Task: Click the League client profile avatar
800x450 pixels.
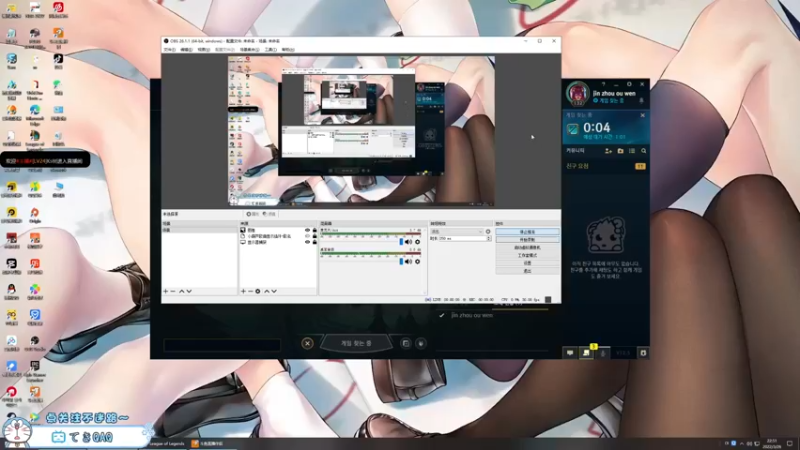Action: (578, 93)
